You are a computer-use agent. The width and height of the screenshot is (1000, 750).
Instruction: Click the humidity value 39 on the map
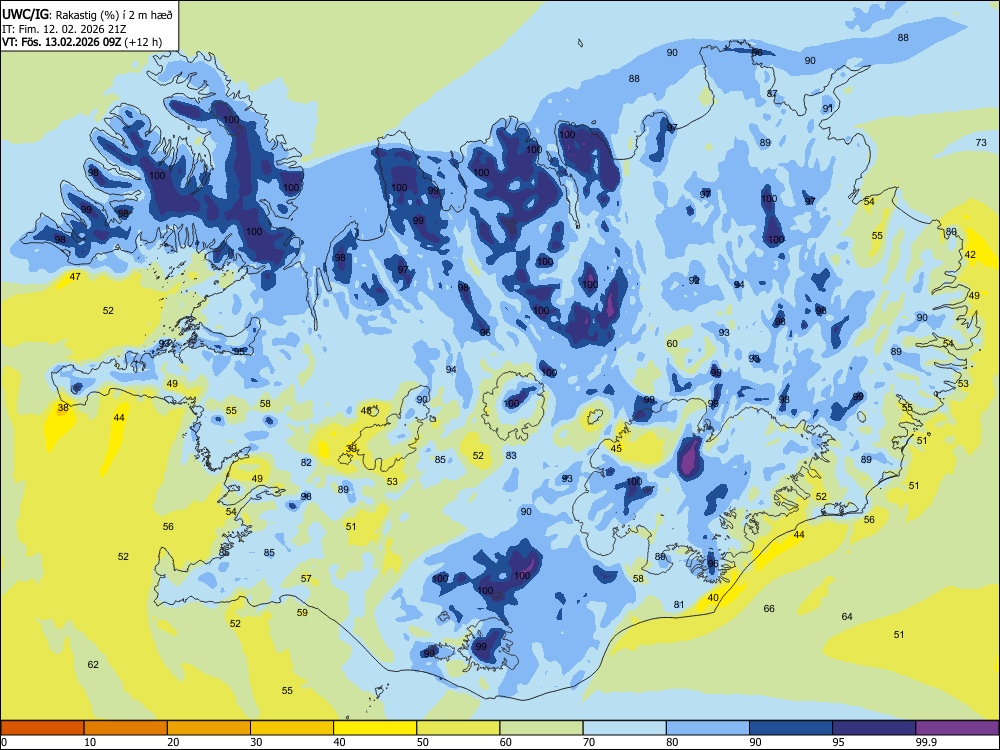click(351, 449)
